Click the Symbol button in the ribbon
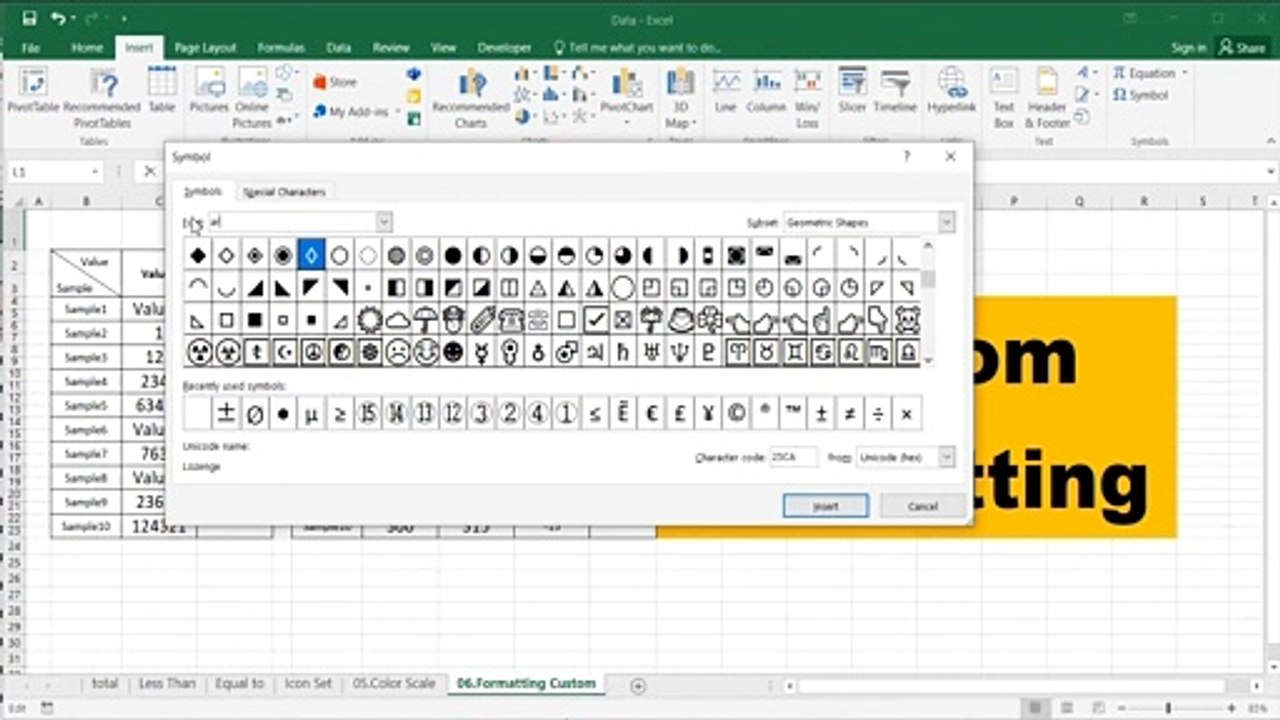1280x720 pixels. point(1141,96)
